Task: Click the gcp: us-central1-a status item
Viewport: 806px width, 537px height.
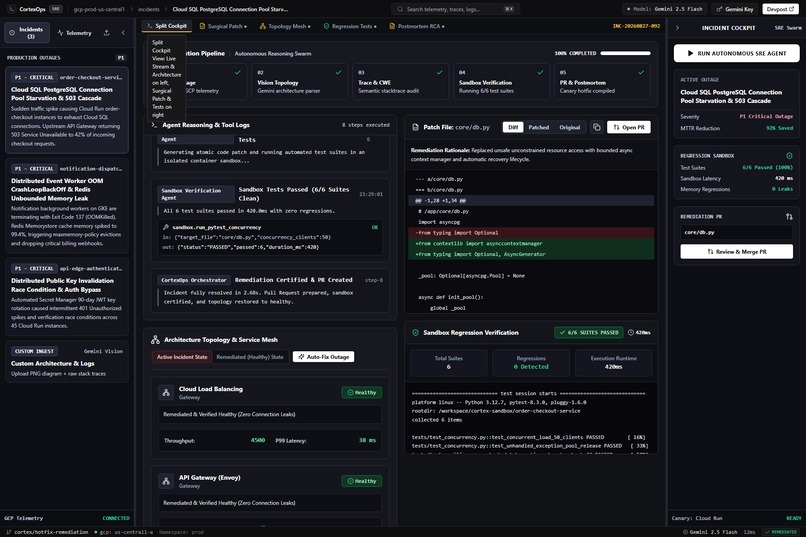Action: coord(123,532)
